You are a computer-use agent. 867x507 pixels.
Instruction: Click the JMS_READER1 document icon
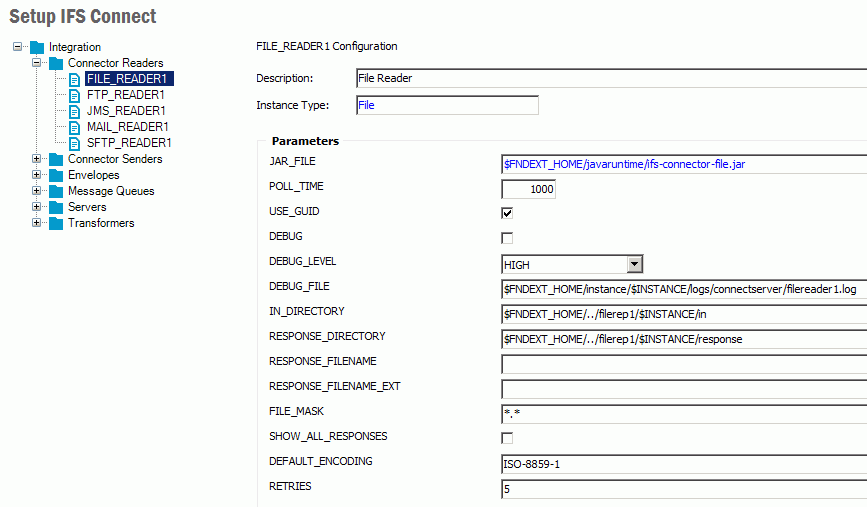click(x=75, y=111)
